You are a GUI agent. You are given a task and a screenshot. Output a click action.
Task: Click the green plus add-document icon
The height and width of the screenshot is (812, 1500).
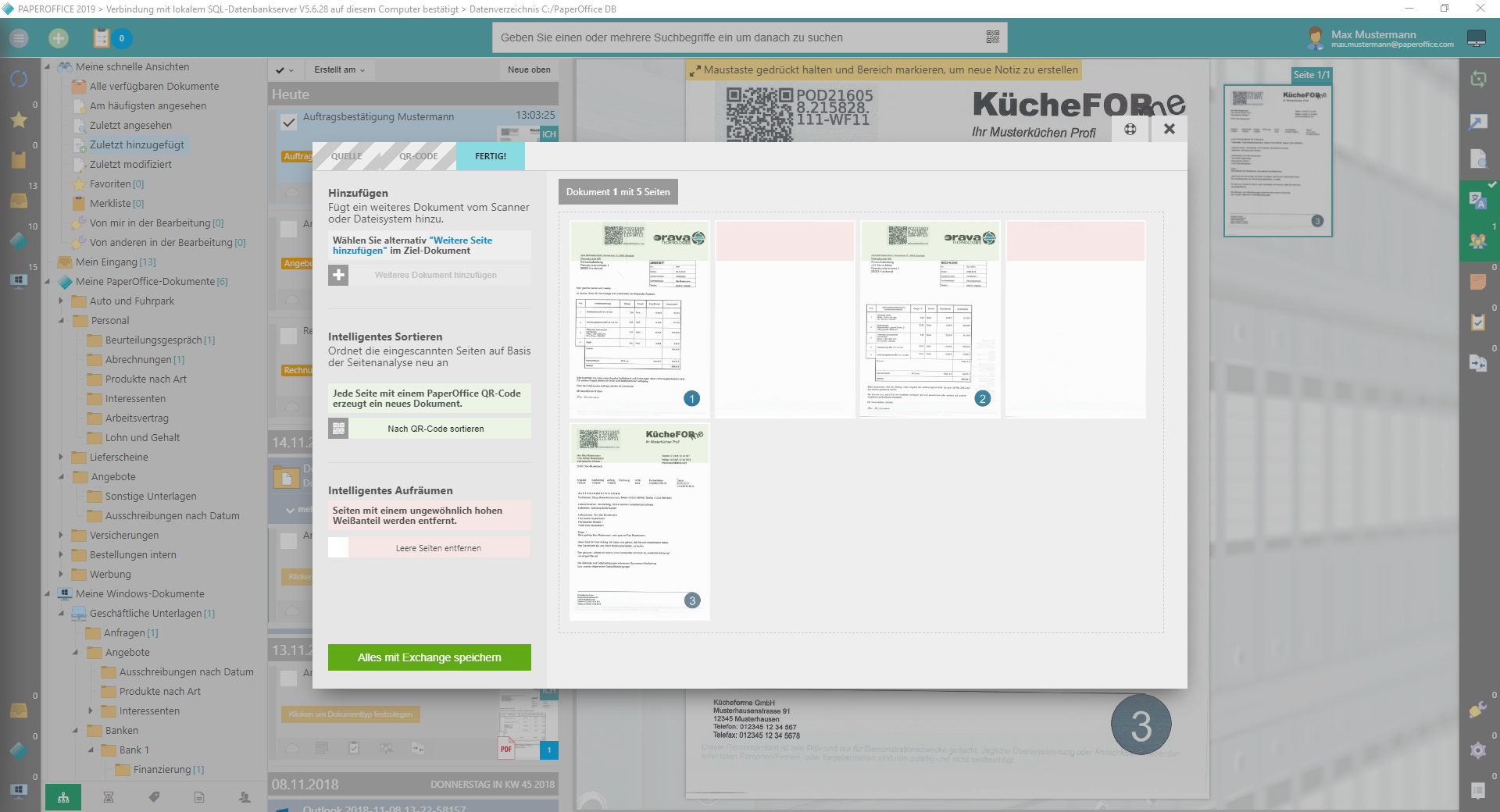[59, 37]
